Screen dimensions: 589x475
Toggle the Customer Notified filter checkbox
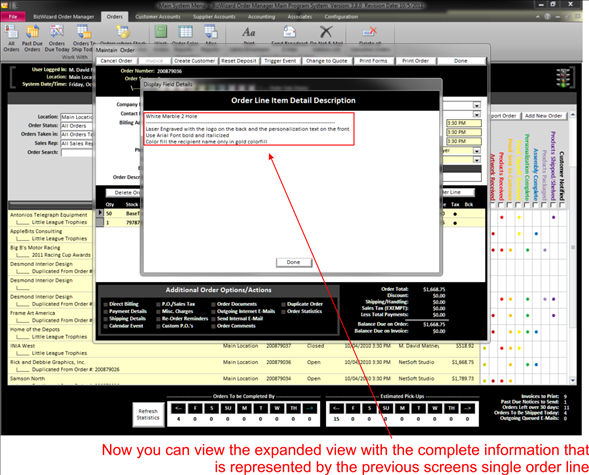tap(562, 205)
